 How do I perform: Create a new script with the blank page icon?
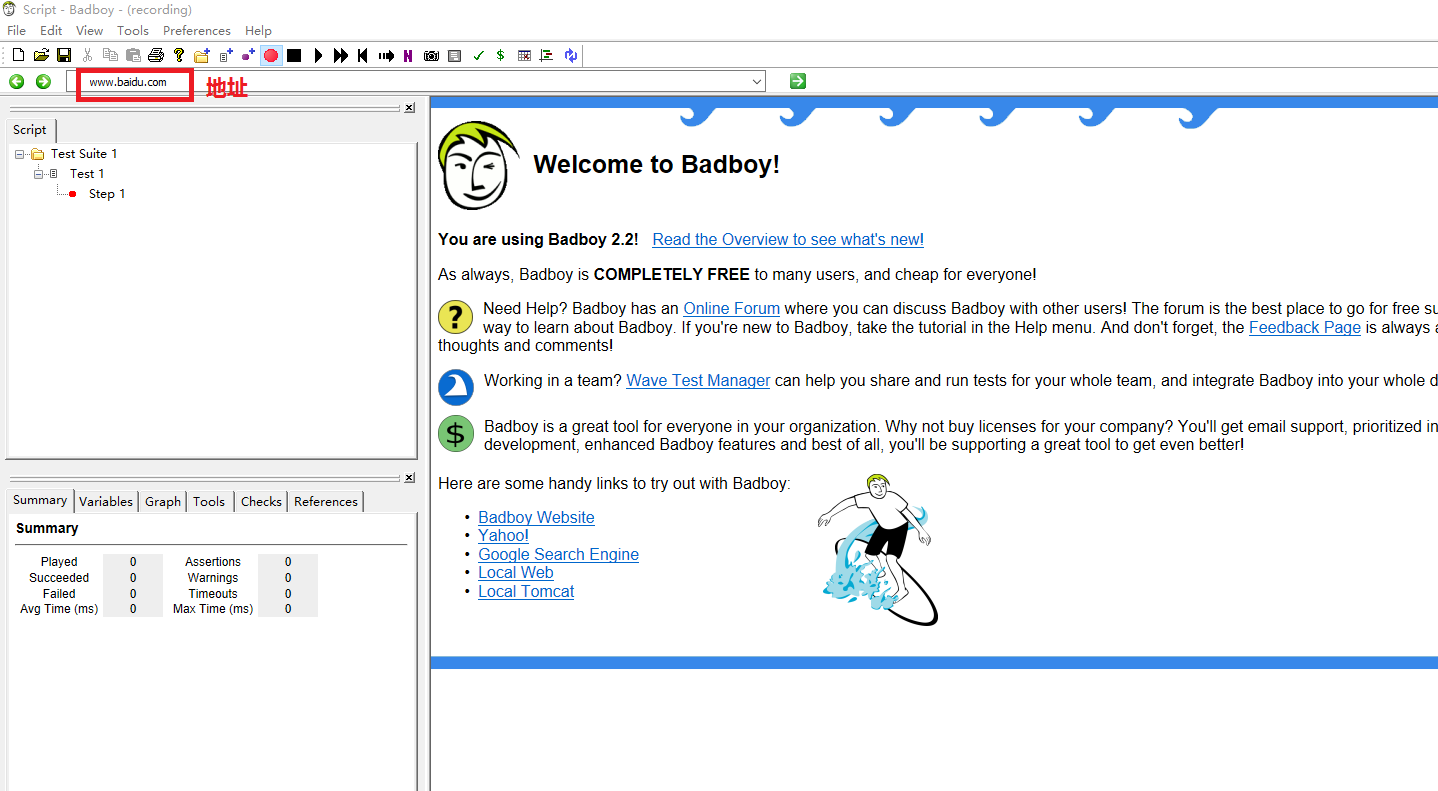18,55
